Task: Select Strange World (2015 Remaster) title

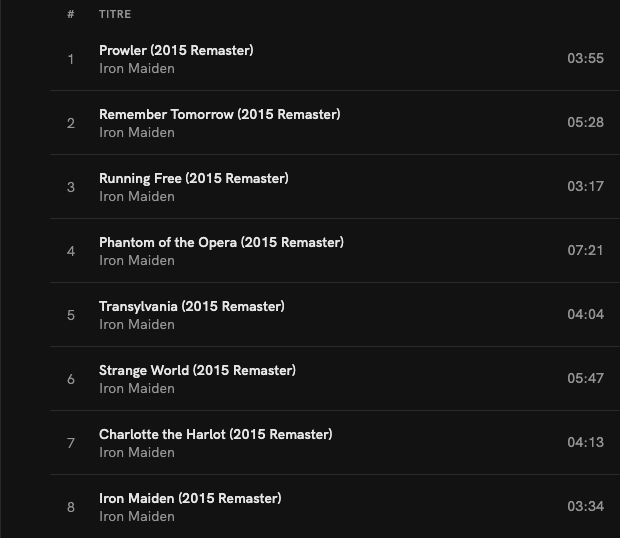Action: pos(197,370)
